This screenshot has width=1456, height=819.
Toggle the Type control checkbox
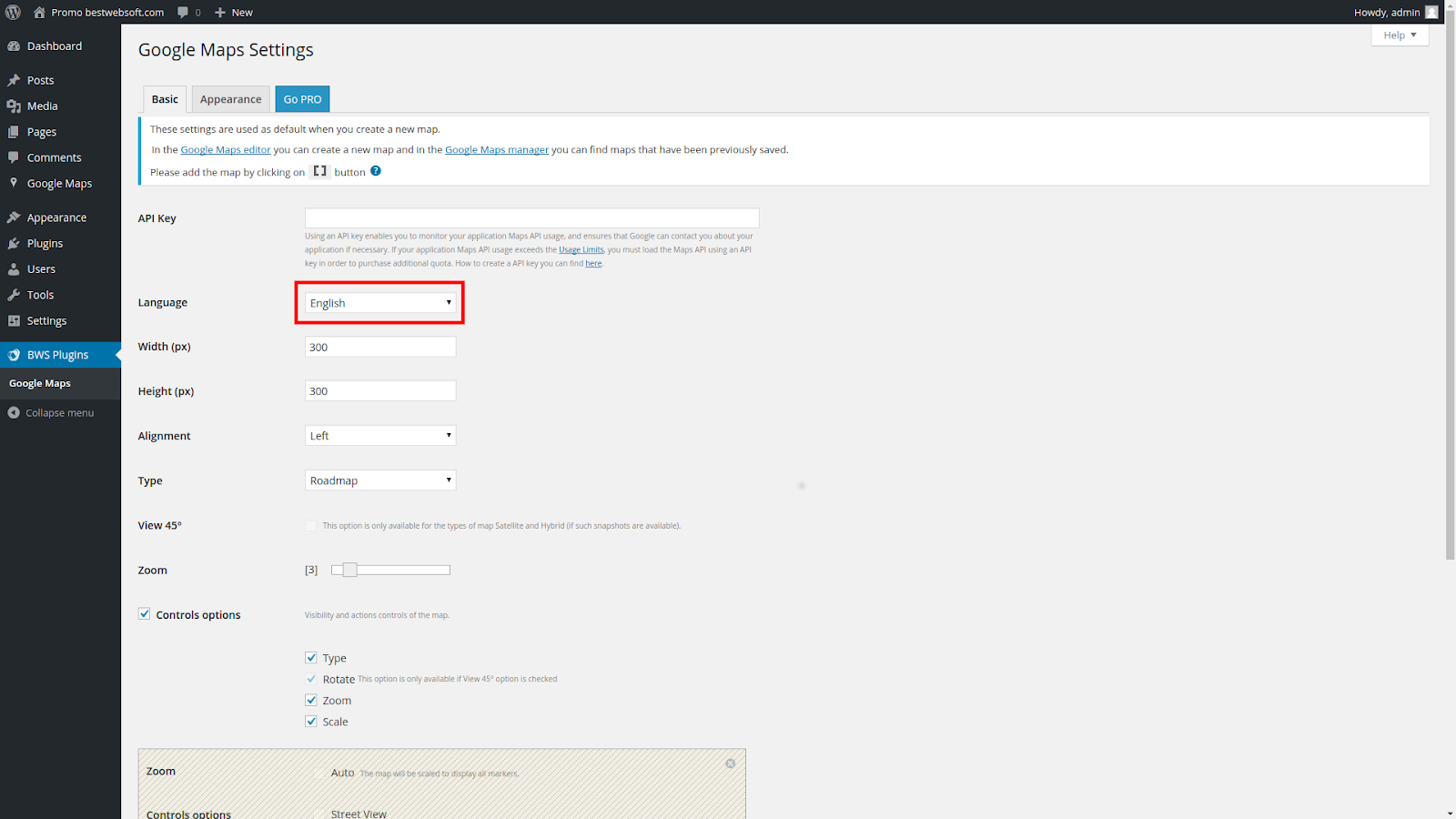pos(311,657)
